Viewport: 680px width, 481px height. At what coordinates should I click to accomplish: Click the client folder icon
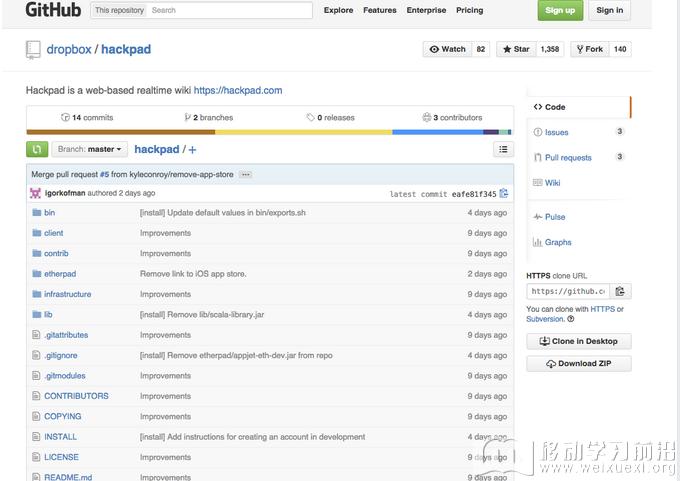37,233
